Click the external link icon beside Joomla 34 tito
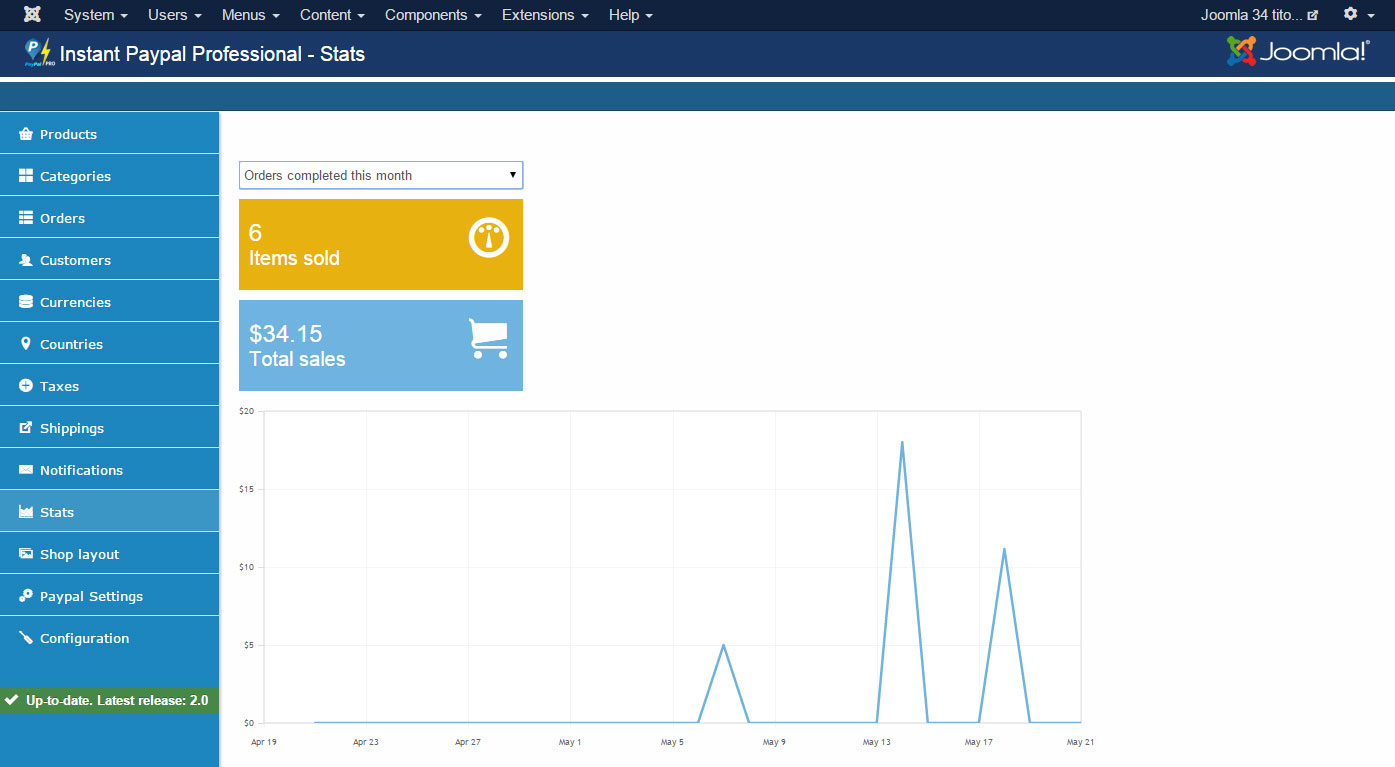This screenshot has height=767, width=1395. (1313, 16)
